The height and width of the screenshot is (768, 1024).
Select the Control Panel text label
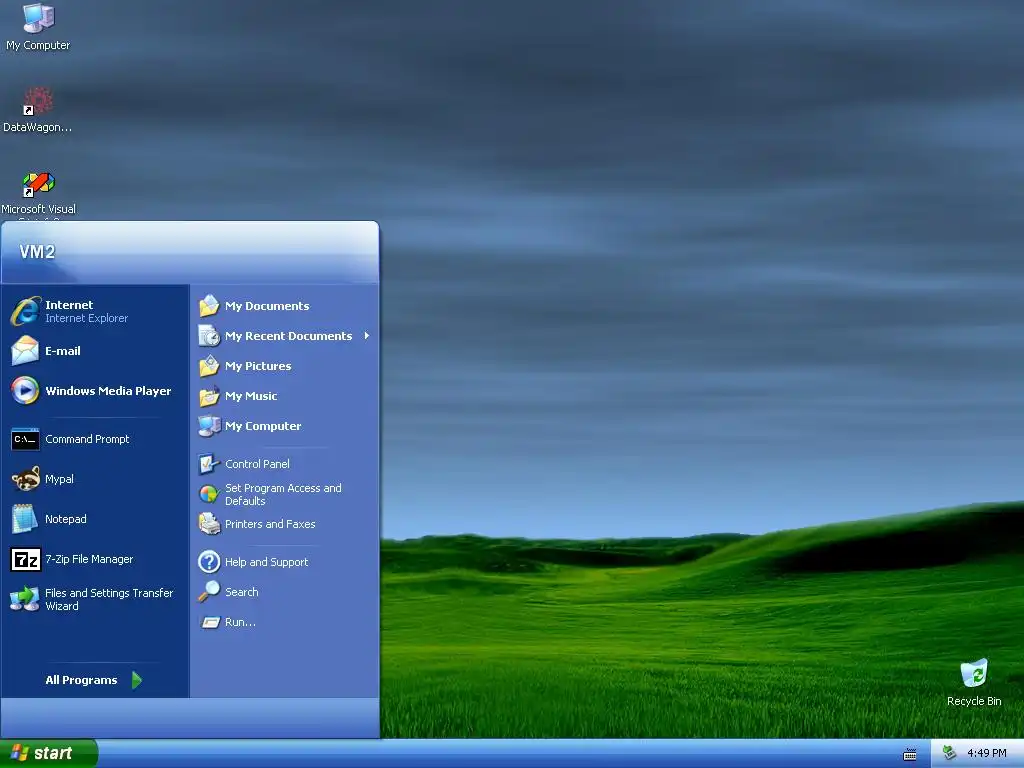pyautogui.click(x=257, y=464)
